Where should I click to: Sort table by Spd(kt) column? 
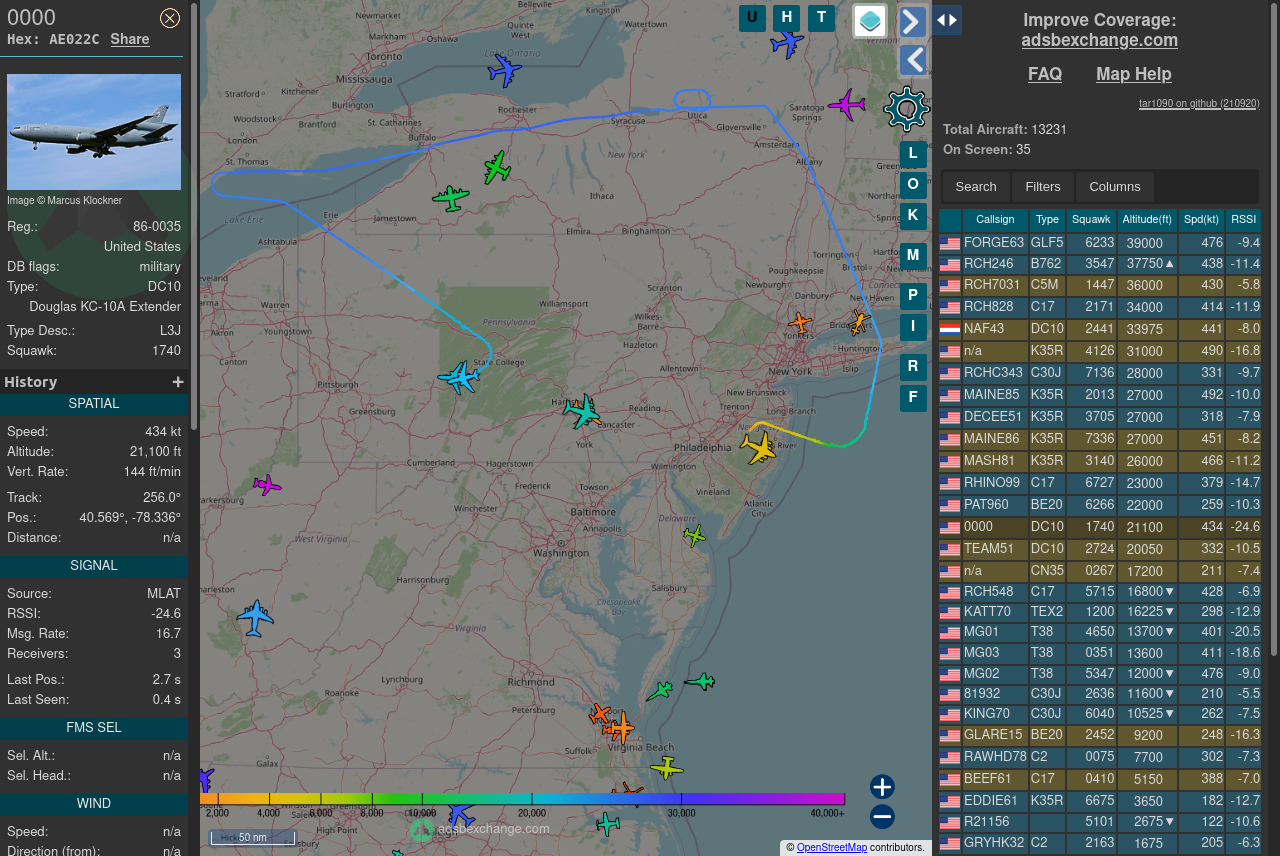1201,220
